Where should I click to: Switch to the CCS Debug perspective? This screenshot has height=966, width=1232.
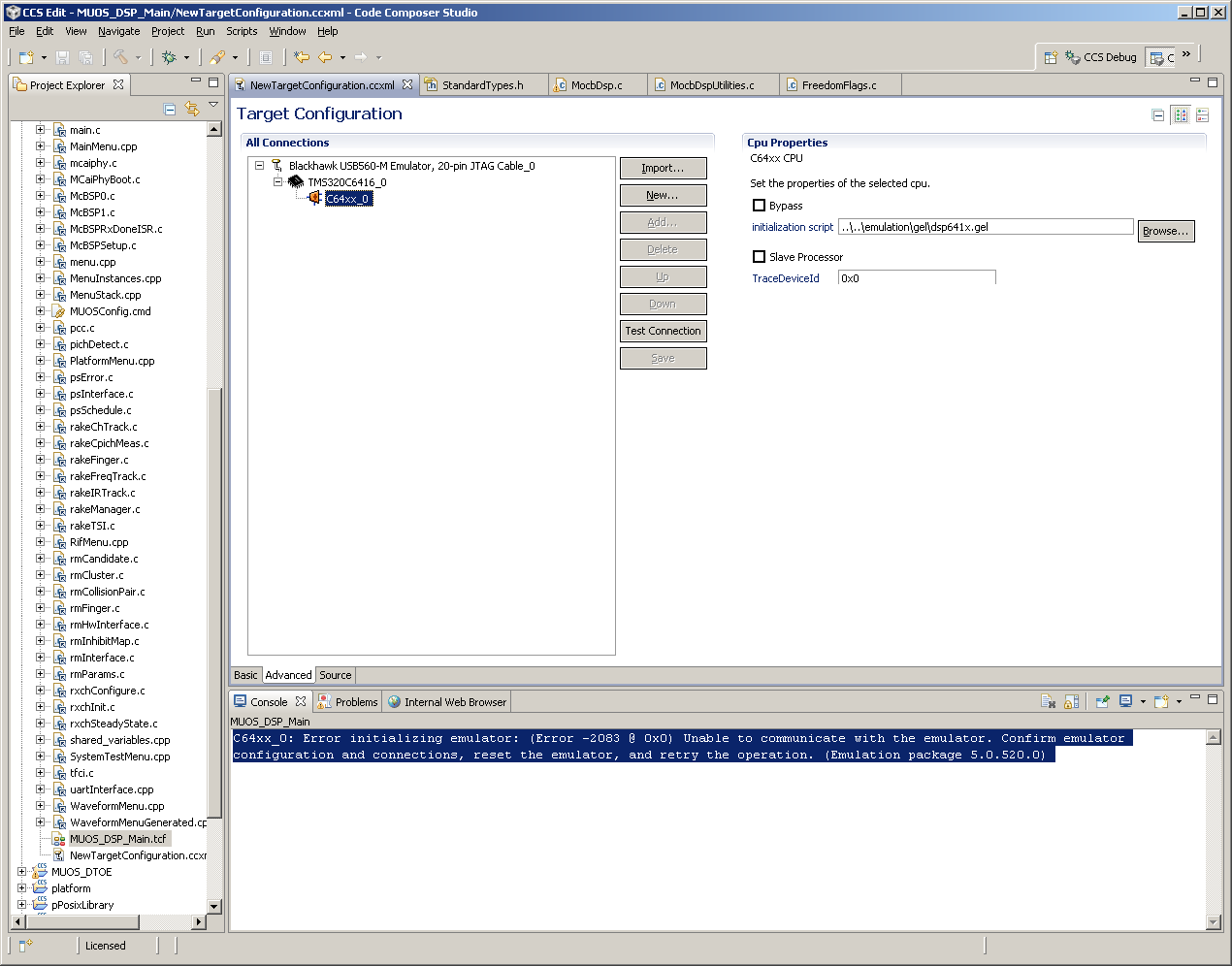[x=1101, y=57]
